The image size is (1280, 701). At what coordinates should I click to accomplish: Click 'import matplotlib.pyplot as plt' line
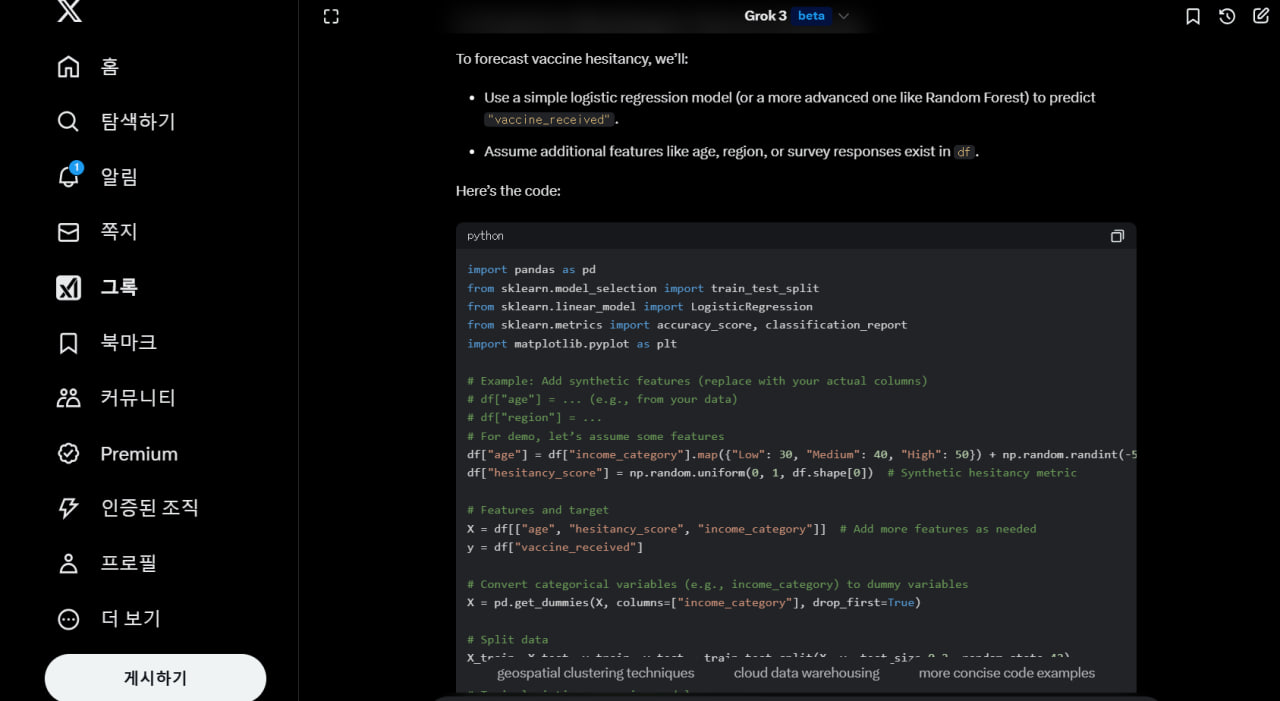click(x=572, y=344)
